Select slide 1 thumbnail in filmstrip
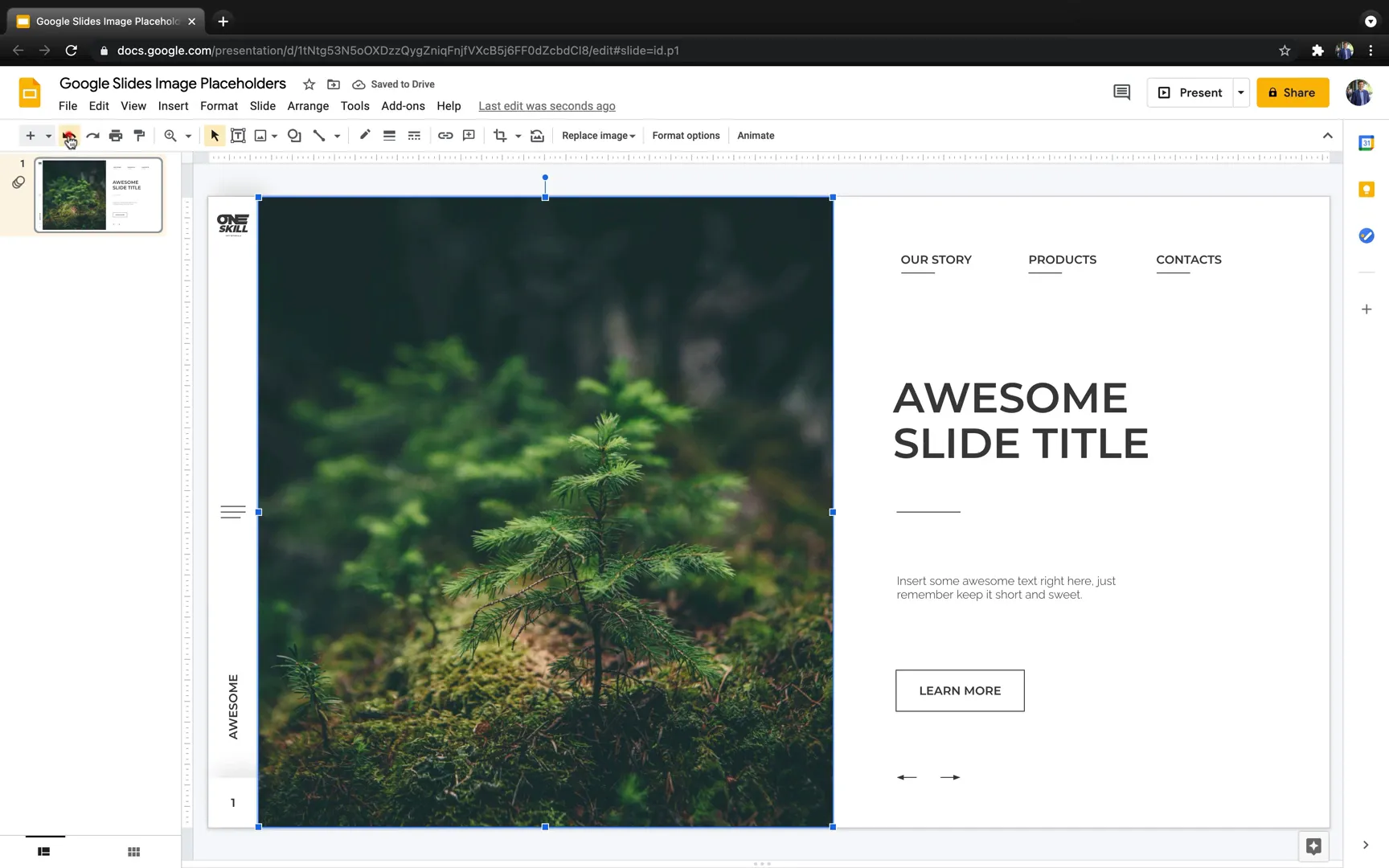This screenshot has width=1389, height=868. click(98, 194)
